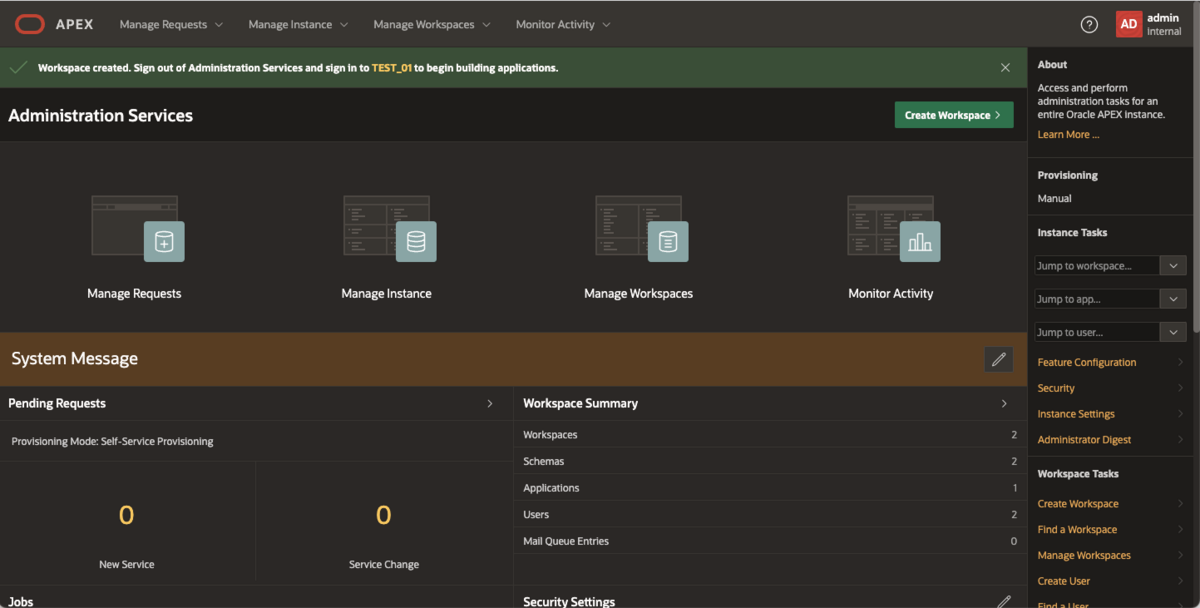Click the Mail Queue Entries row
The image size is (1200, 608).
click(x=770, y=541)
